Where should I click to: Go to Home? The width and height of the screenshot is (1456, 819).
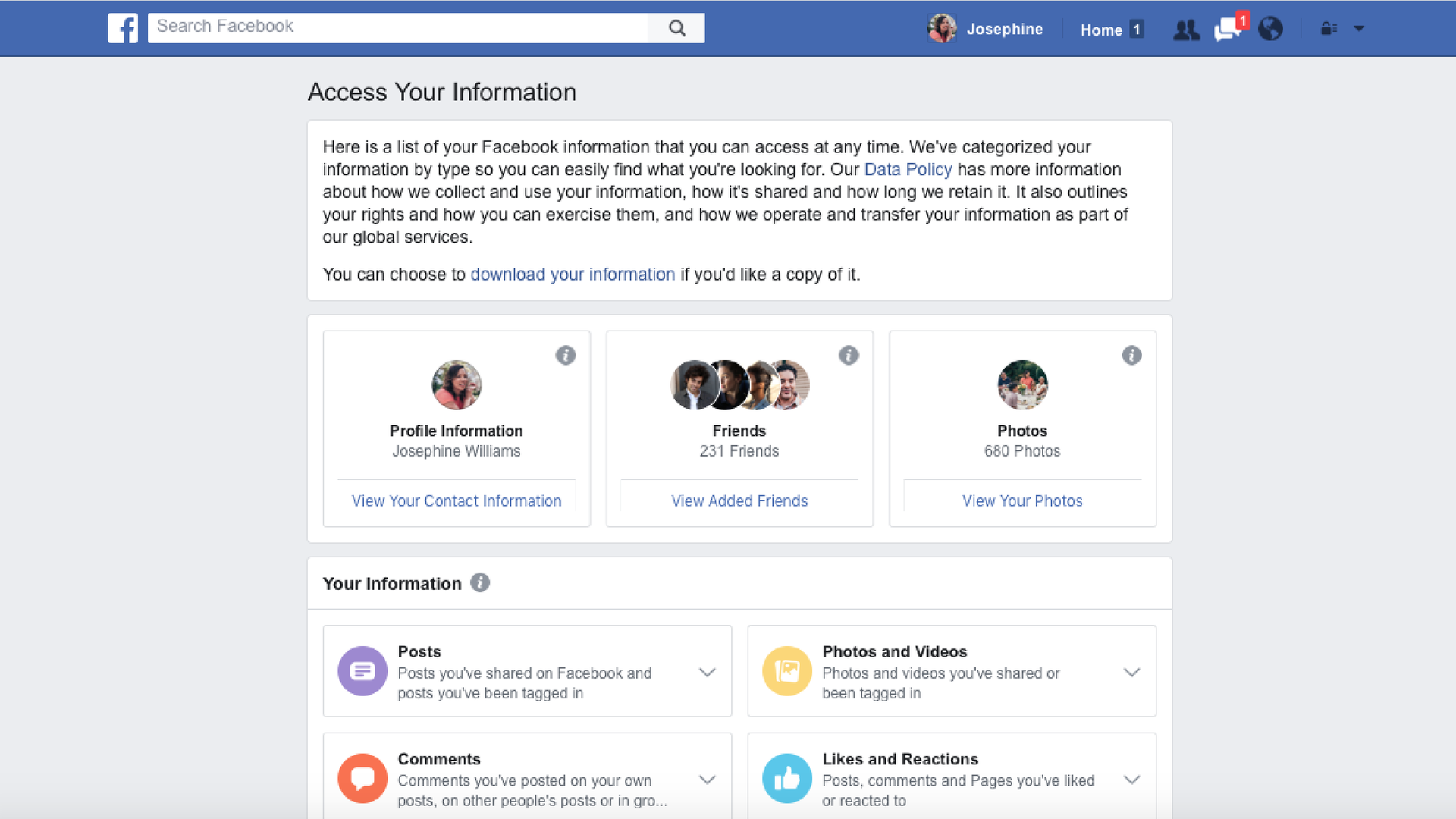[1101, 30]
